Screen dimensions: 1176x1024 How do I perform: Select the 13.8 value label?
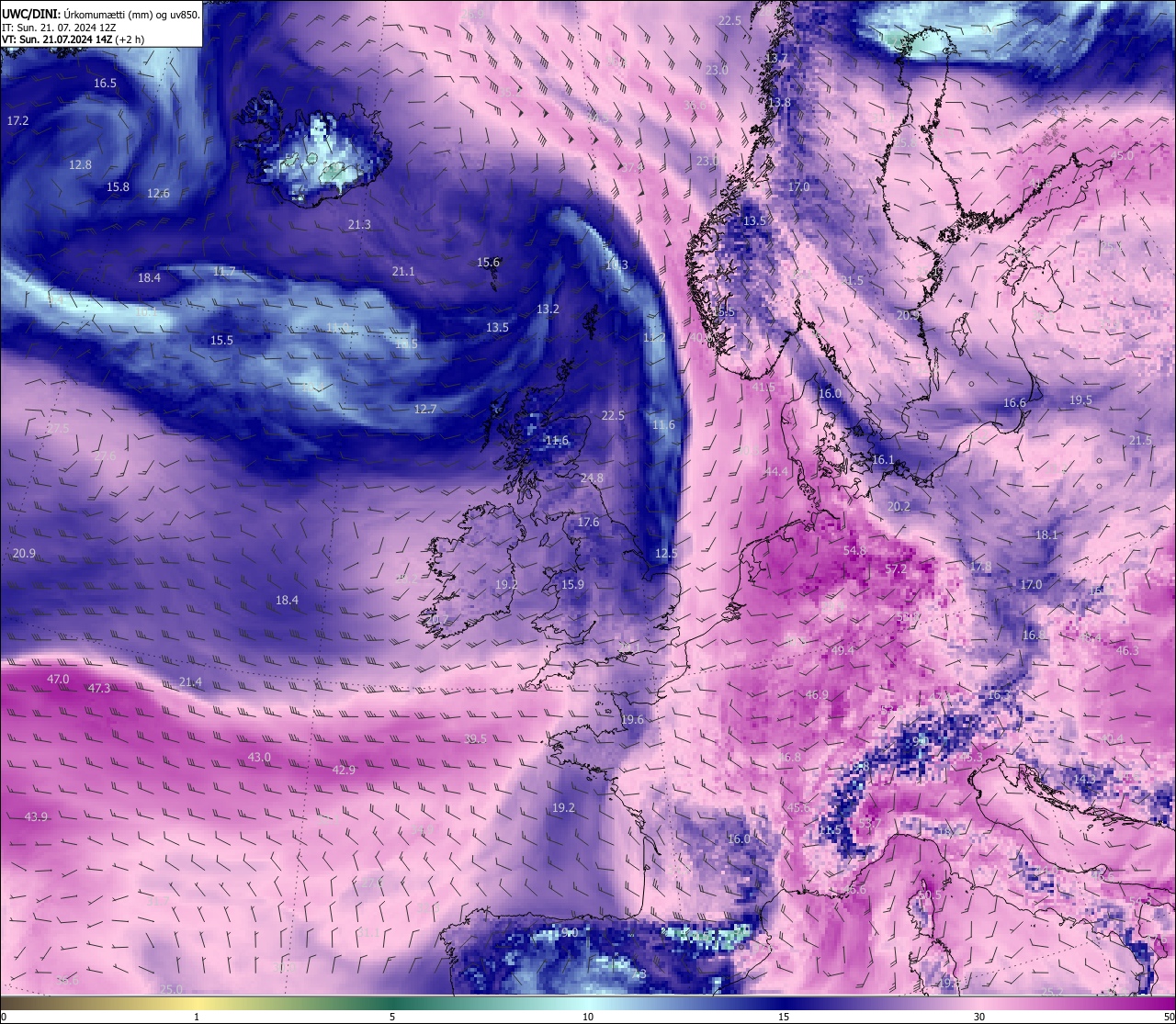click(780, 103)
